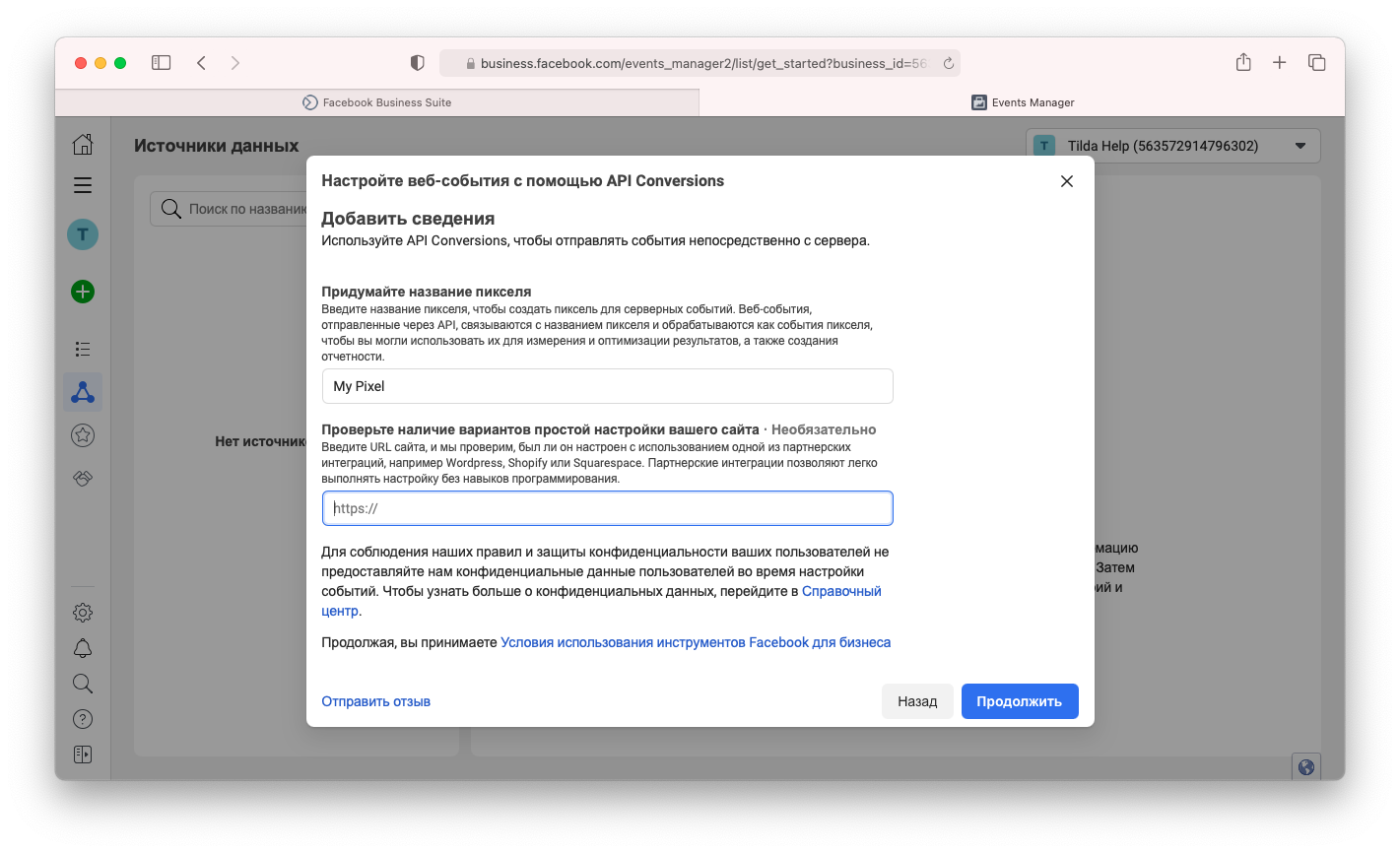
Task: Open a new tab with plus icon
Action: click(1279, 63)
